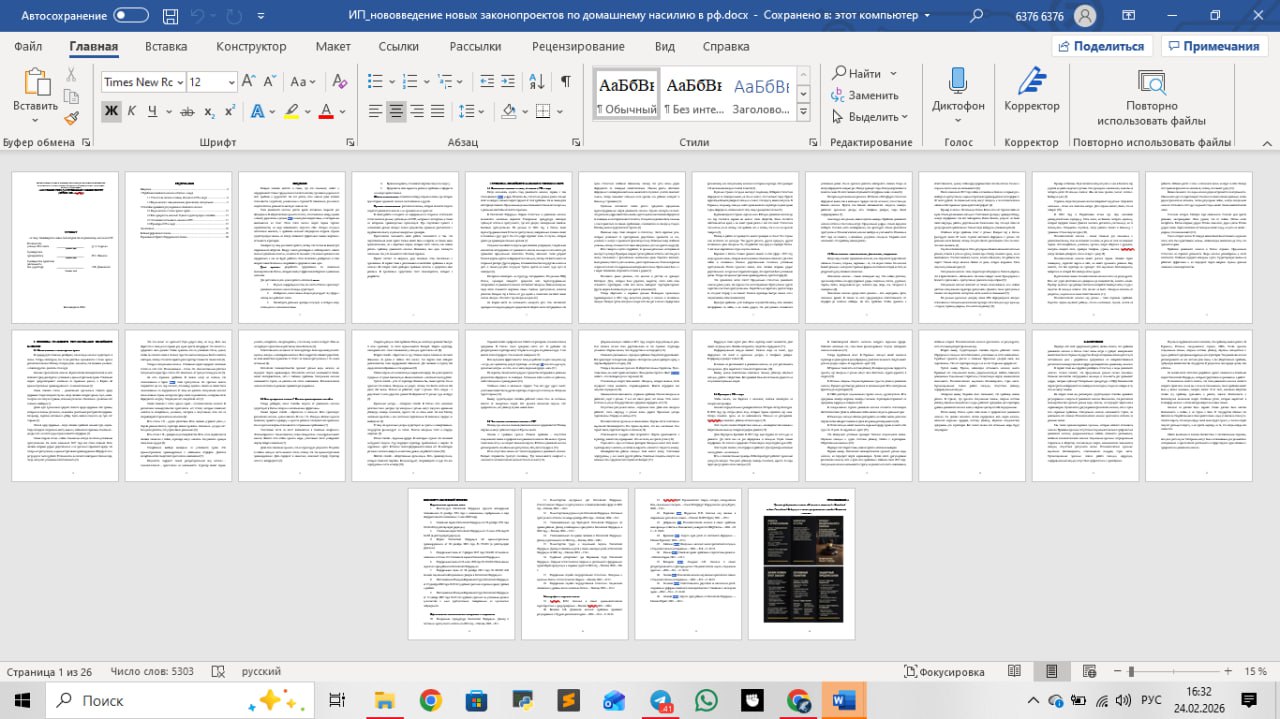Toggle center alignment
1280x719 pixels.
coord(396,111)
